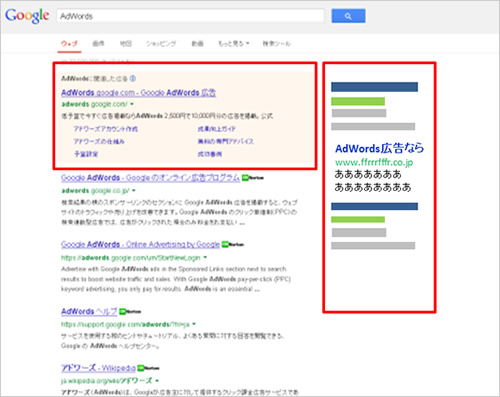Expand arrow next to adwords.google.co.jp/ URL
This screenshot has height=397, width=500.
tap(134, 191)
